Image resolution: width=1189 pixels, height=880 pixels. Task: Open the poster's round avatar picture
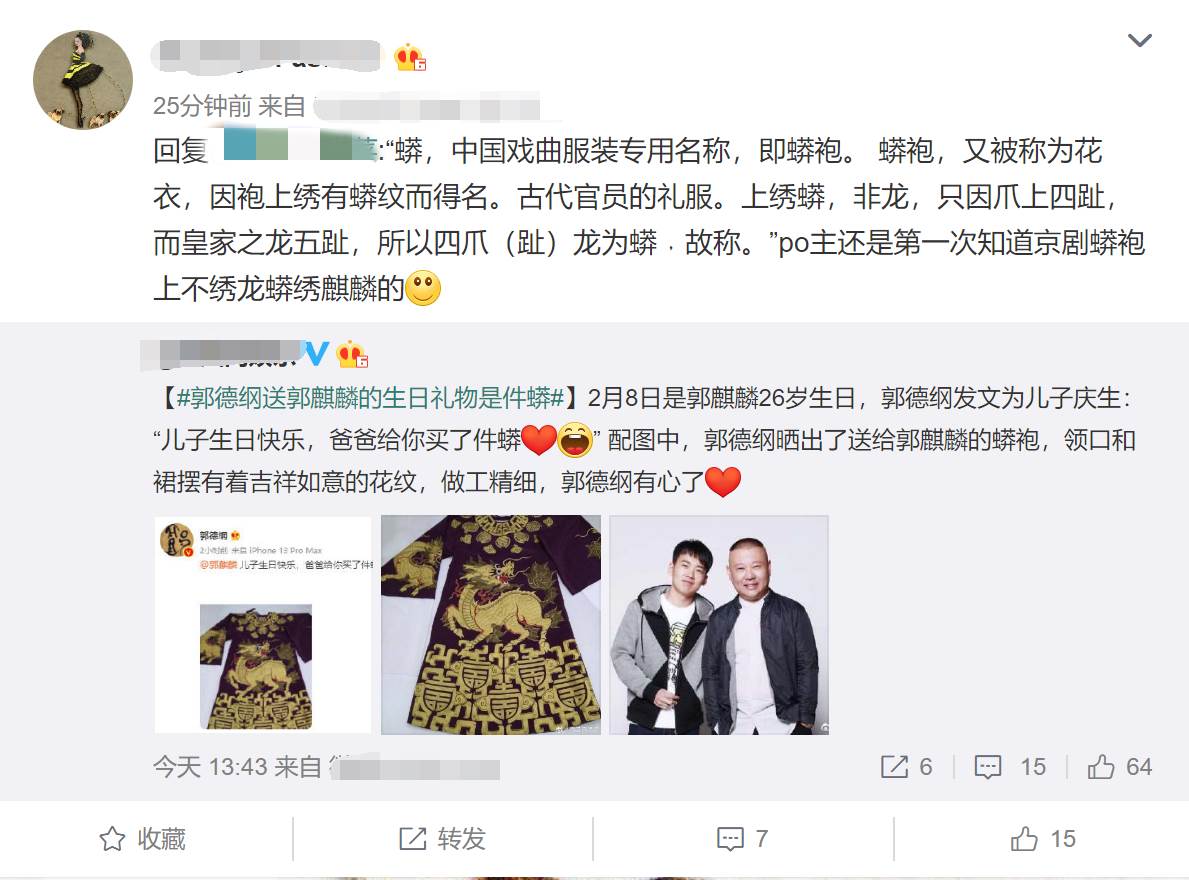pos(83,80)
